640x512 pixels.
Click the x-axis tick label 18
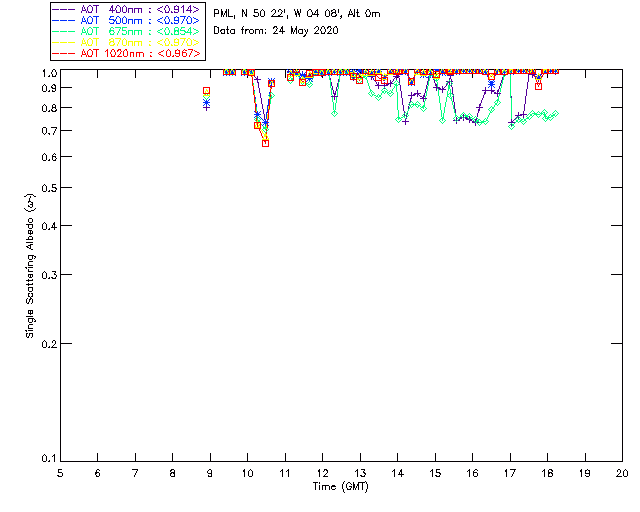click(x=547, y=473)
